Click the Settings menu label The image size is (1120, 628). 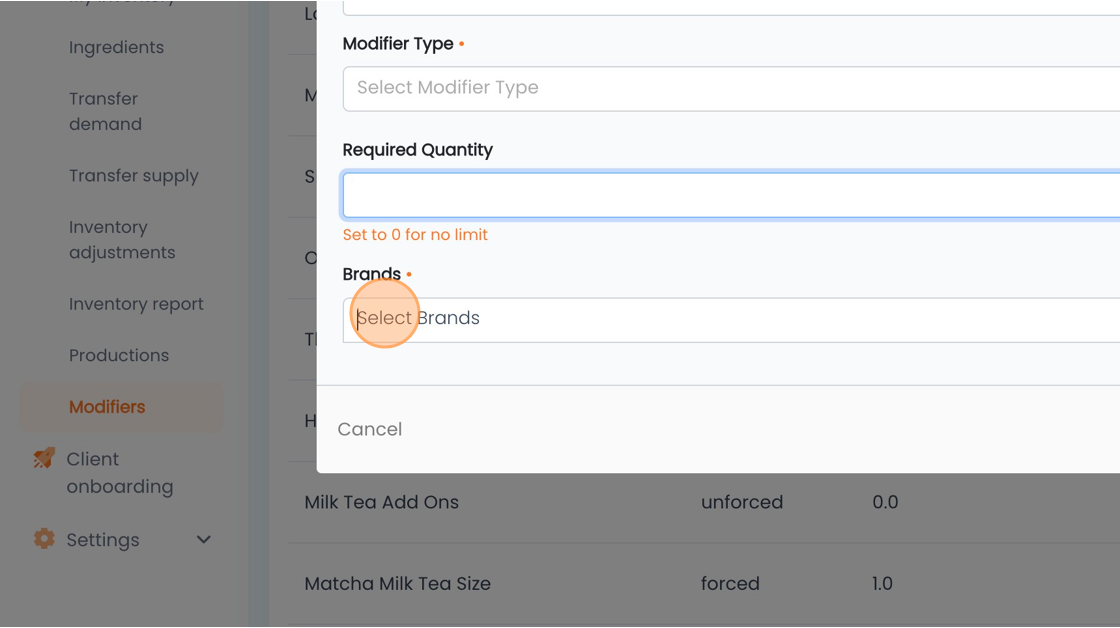[x=103, y=539]
